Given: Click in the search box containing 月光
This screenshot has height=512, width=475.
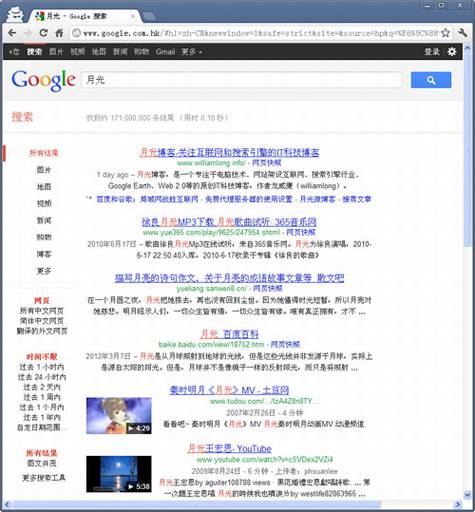Looking at the screenshot, I should pos(242,80).
